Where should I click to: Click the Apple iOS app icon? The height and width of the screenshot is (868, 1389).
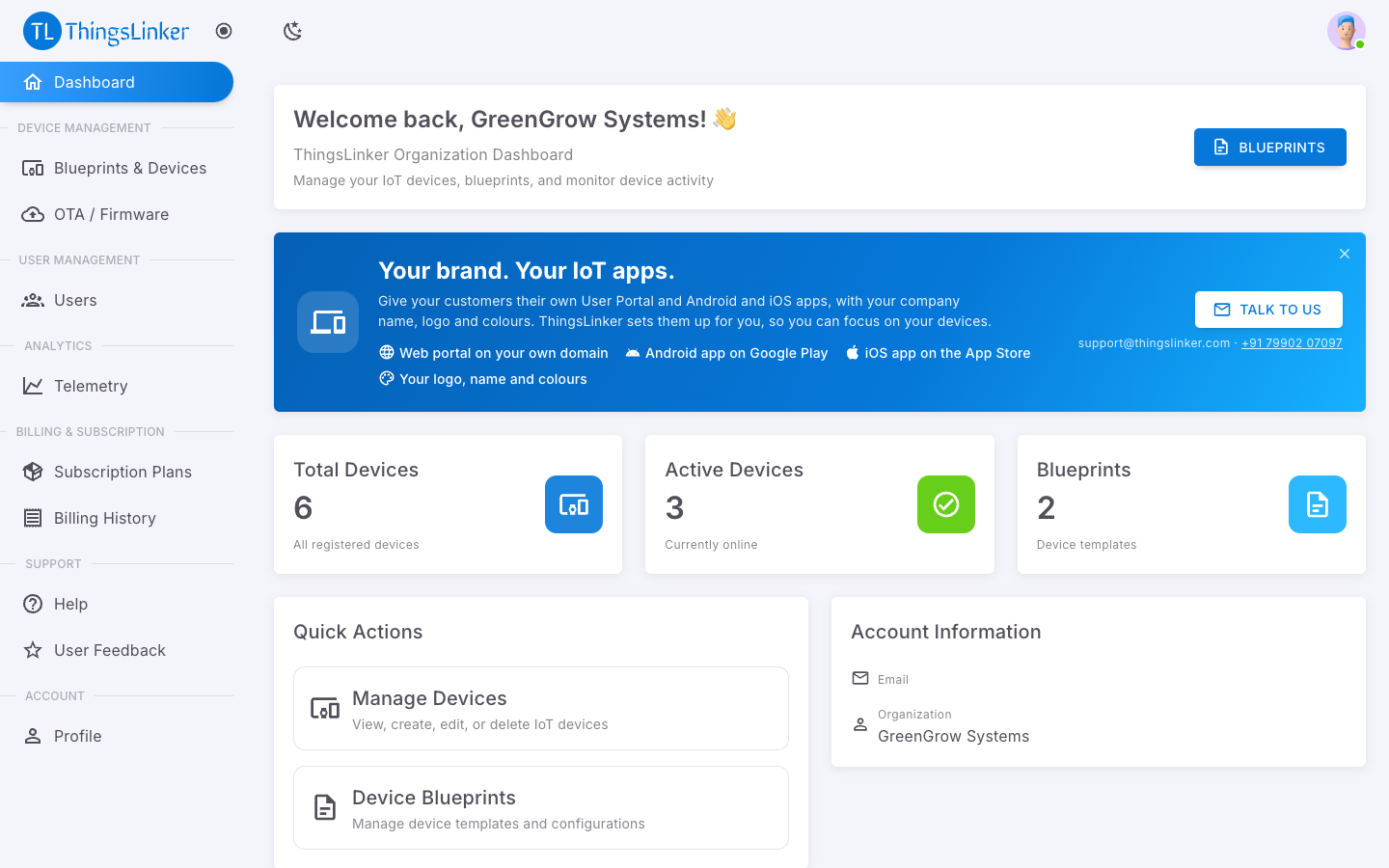click(853, 352)
